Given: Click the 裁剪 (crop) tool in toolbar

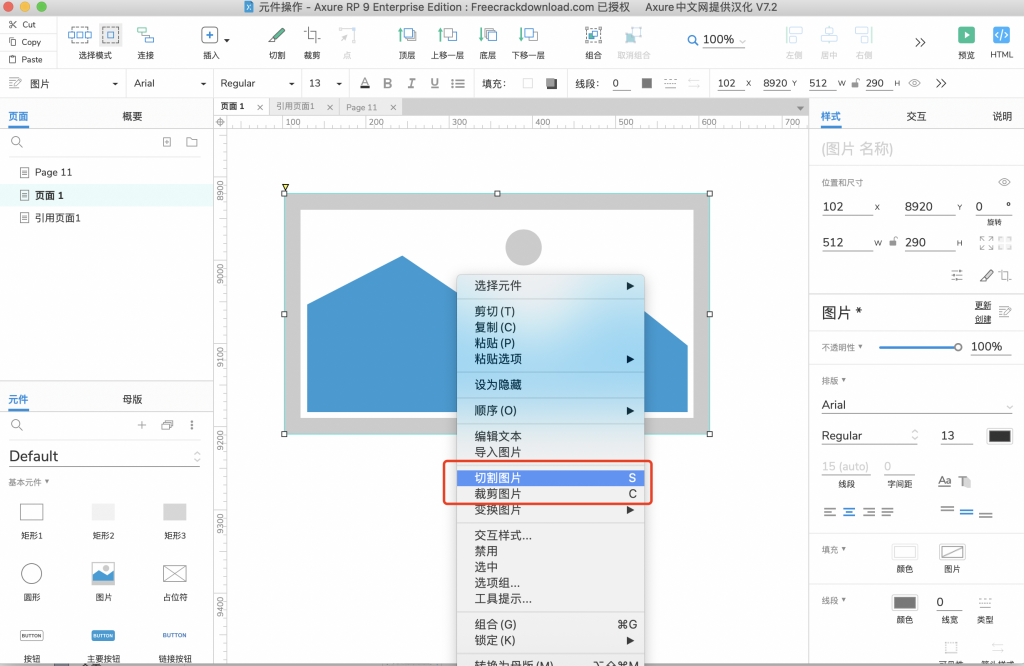Looking at the screenshot, I should point(312,37).
